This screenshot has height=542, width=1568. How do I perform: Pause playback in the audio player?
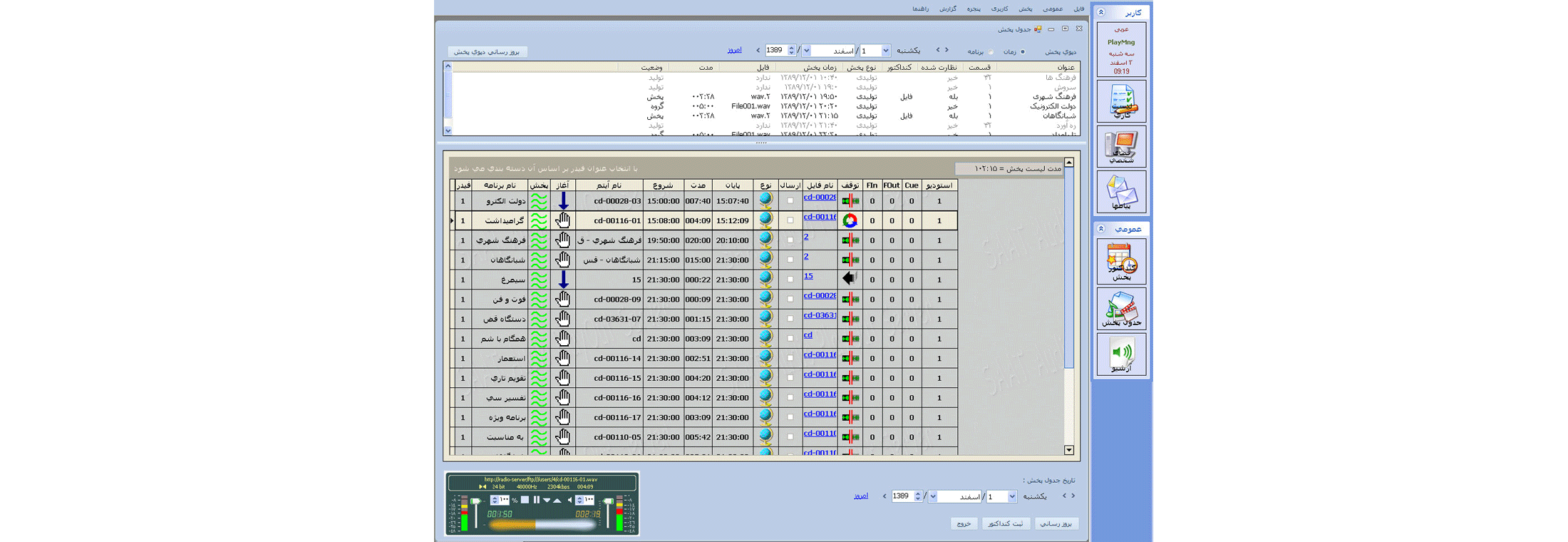(x=537, y=500)
